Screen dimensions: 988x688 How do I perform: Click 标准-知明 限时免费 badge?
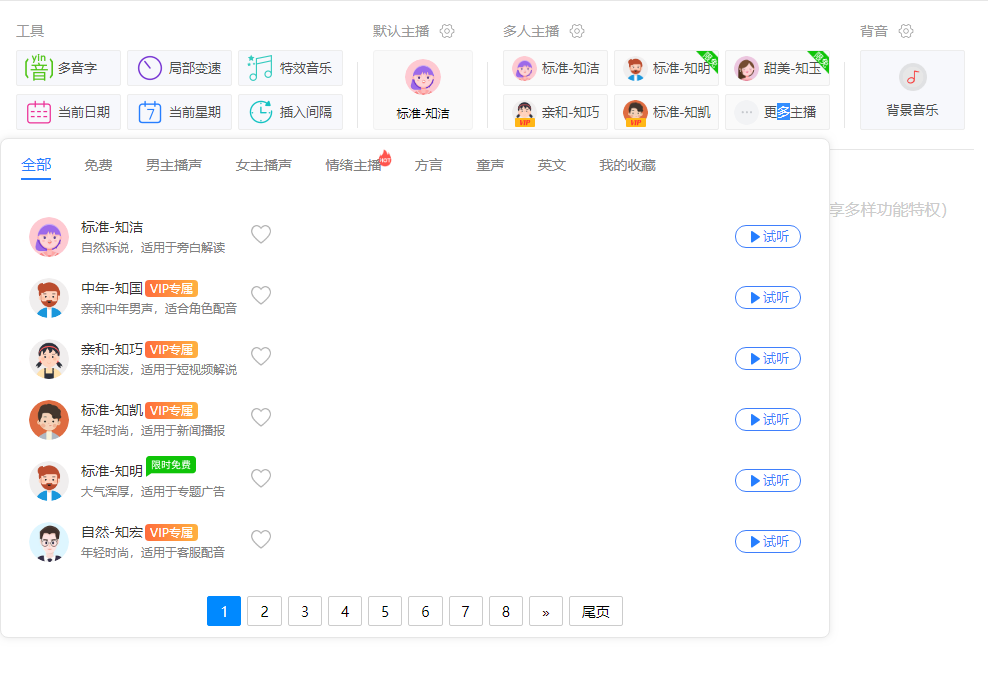point(171,465)
